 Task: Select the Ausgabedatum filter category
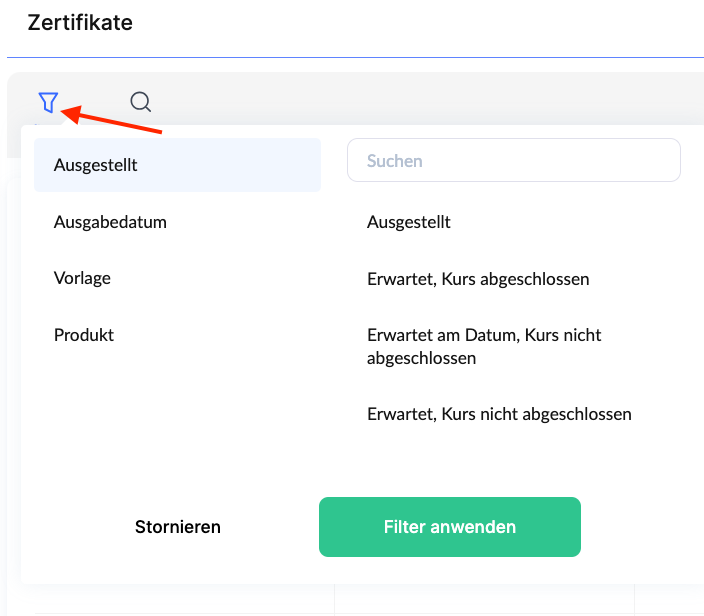110,222
